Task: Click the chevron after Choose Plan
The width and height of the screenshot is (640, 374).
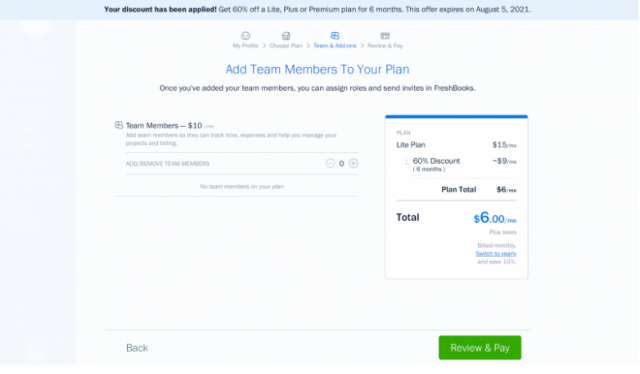Action: tap(308, 46)
